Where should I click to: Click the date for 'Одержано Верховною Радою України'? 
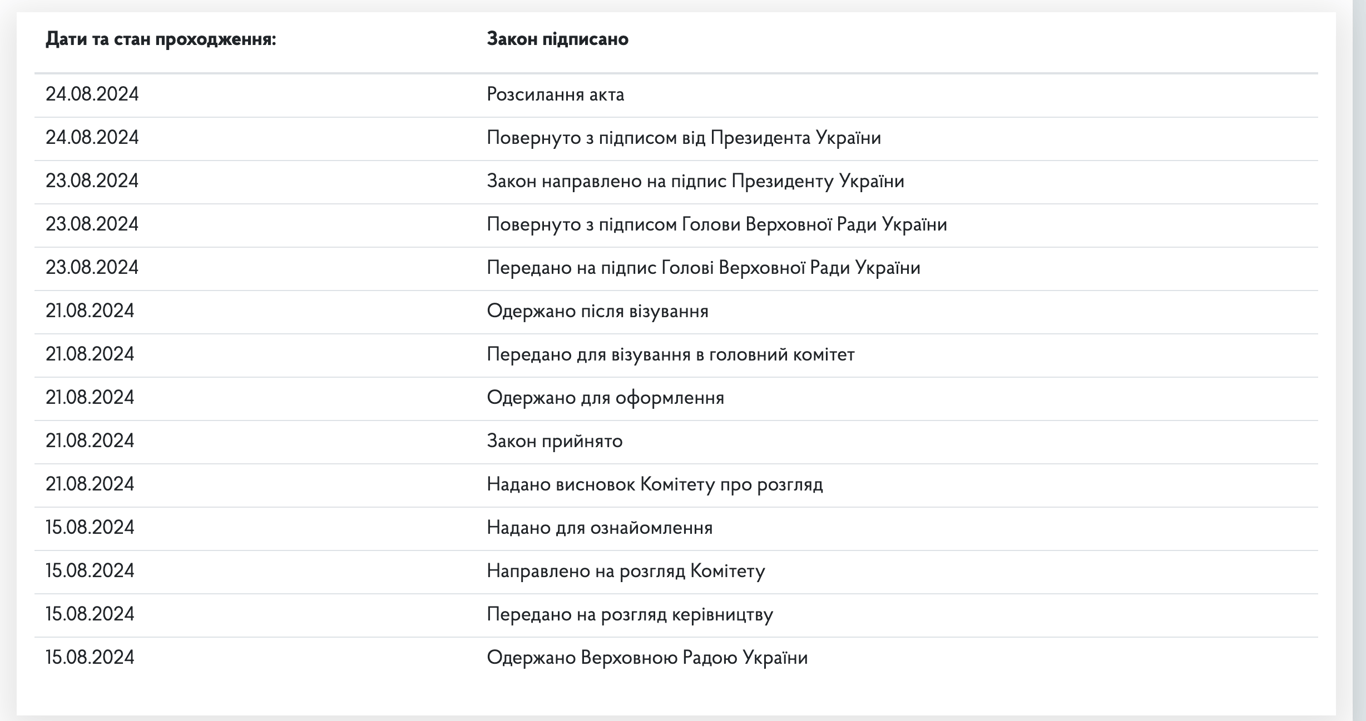90,658
